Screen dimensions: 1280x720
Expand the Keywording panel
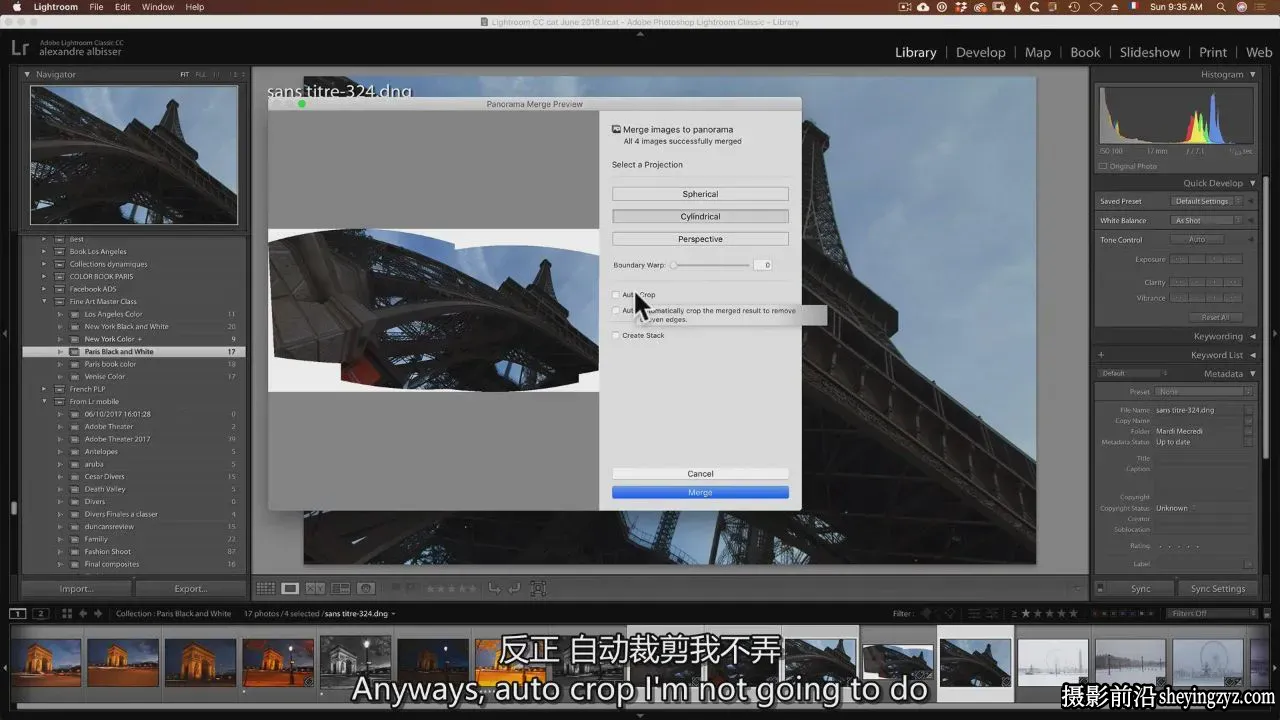(1253, 336)
